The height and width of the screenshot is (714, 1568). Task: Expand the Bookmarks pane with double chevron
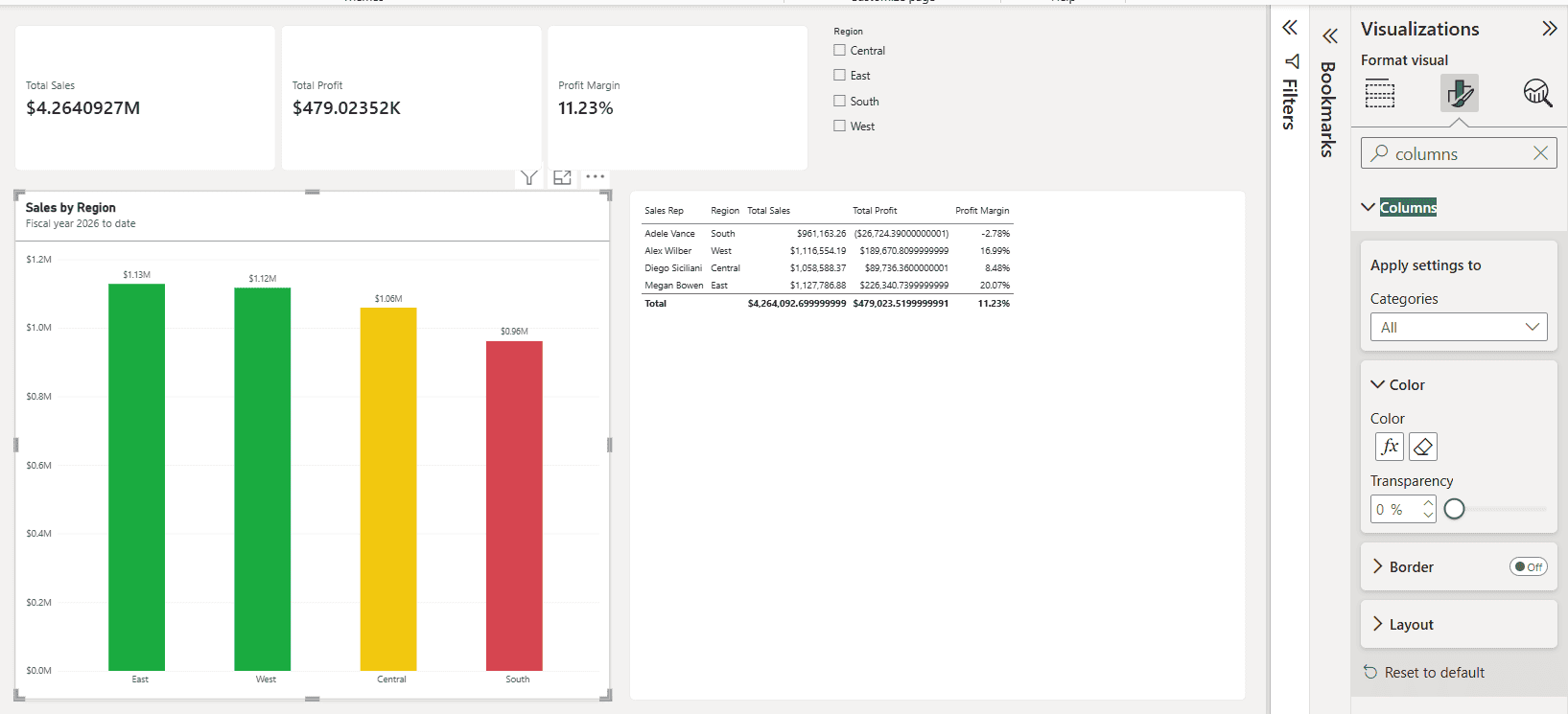pos(1329,36)
